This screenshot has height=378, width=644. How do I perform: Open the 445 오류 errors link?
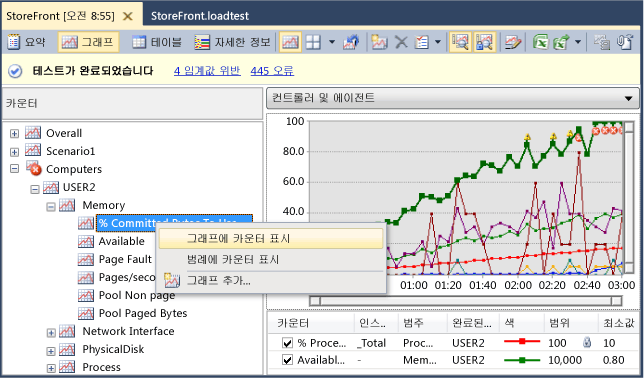point(272,71)
